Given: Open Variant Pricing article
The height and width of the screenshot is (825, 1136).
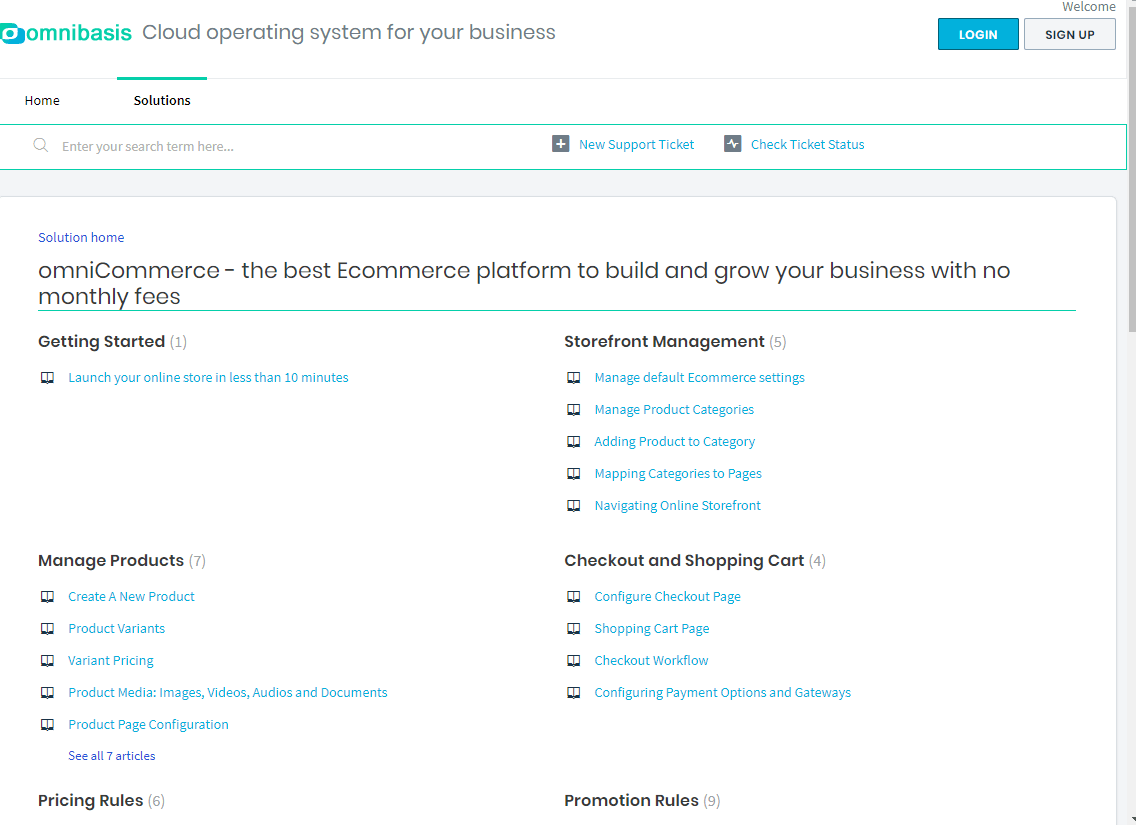Looking at the screenshot, I should coord(111,660).
